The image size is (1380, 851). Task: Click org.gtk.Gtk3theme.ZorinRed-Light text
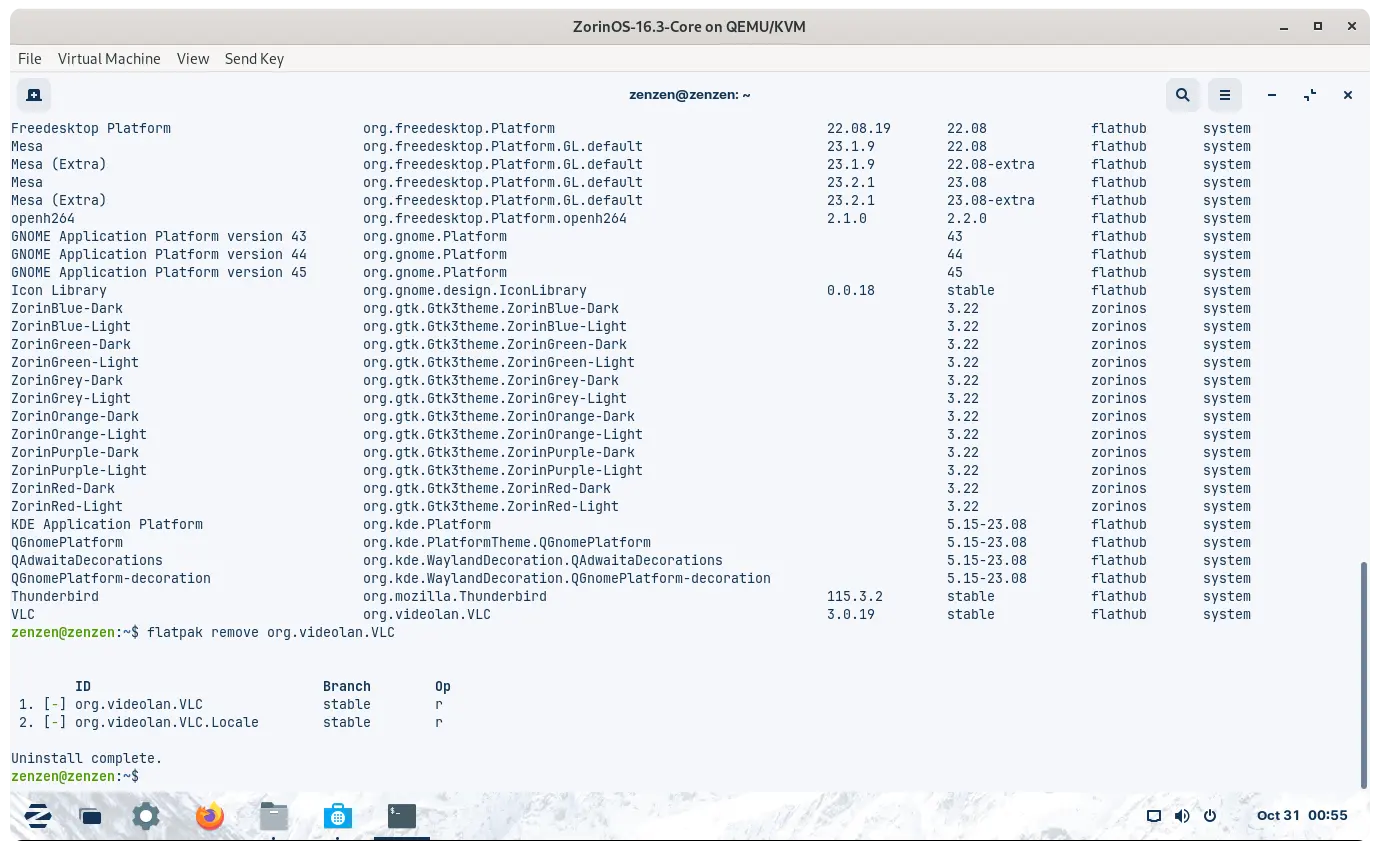(x=491, y=507)
